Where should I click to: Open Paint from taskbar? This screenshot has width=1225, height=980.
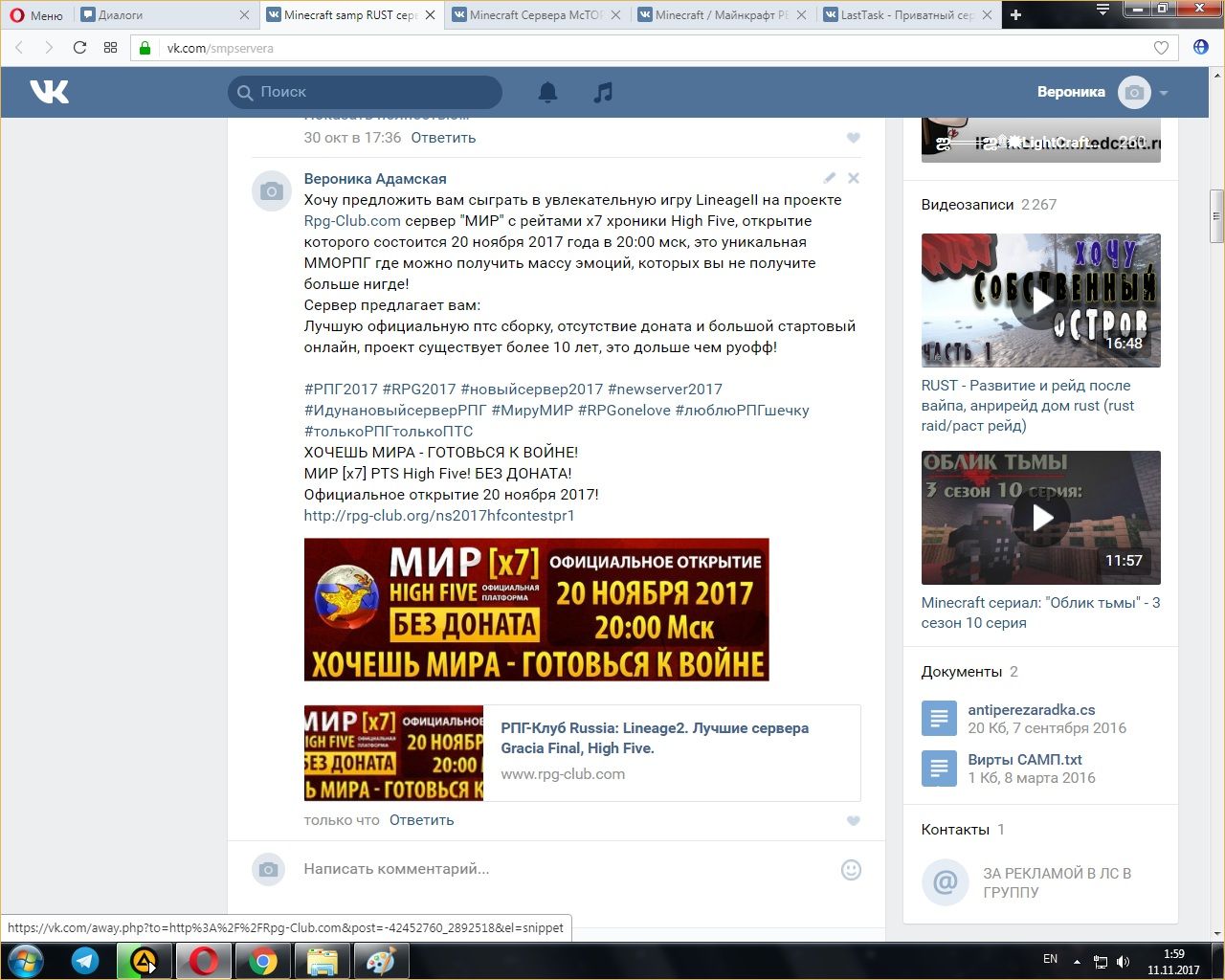381,961
